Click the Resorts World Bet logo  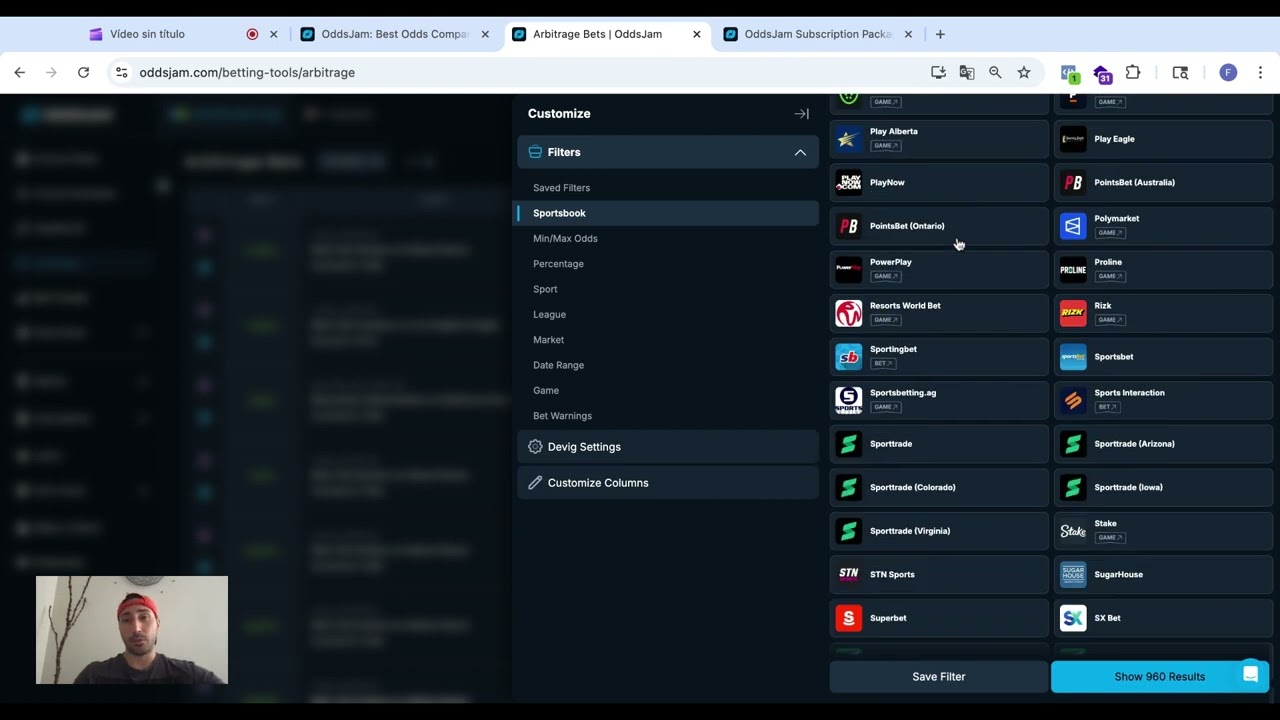pyautogui.click(x=848, y=313)
